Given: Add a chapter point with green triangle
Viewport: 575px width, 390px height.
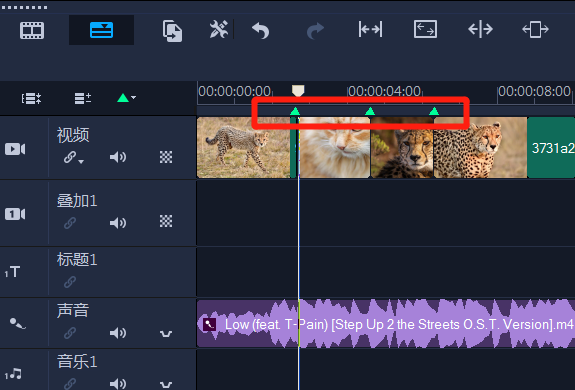Looking at the screenshot, I should click(x=123, y=98).
